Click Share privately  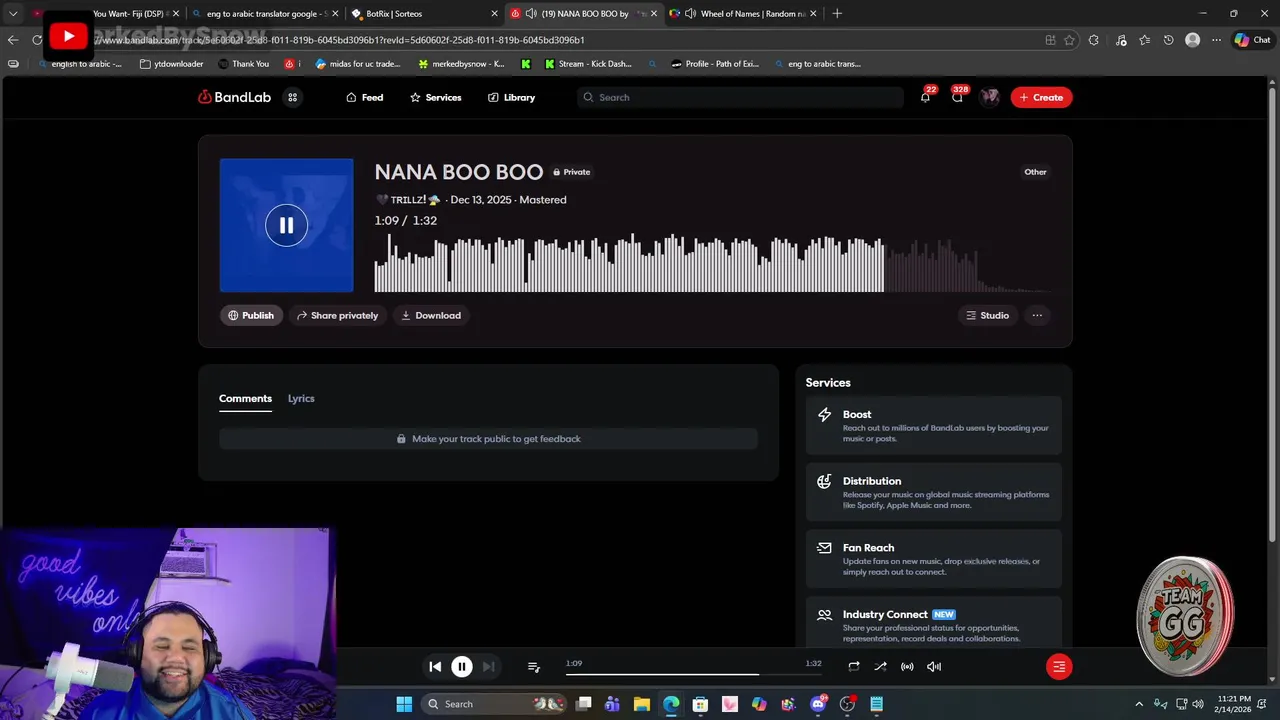(x=337, y=315)
